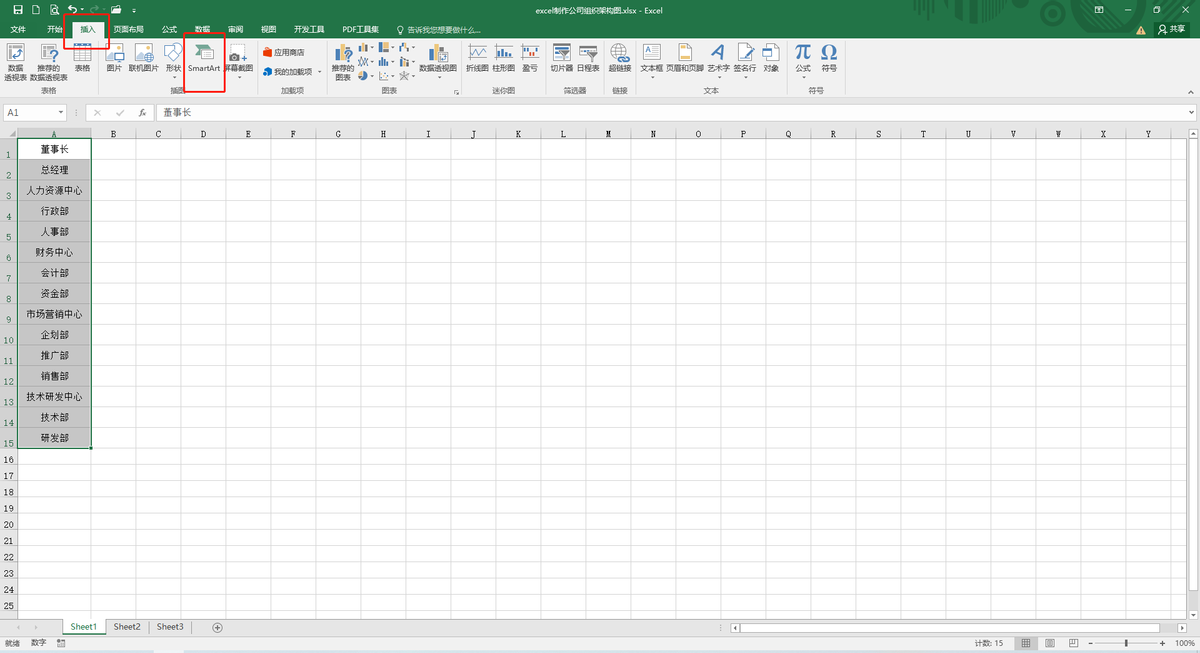Viewport: 1200px width, 653px height.
Task: Zoom in with the plus button
Action: tap(1161, 643)
